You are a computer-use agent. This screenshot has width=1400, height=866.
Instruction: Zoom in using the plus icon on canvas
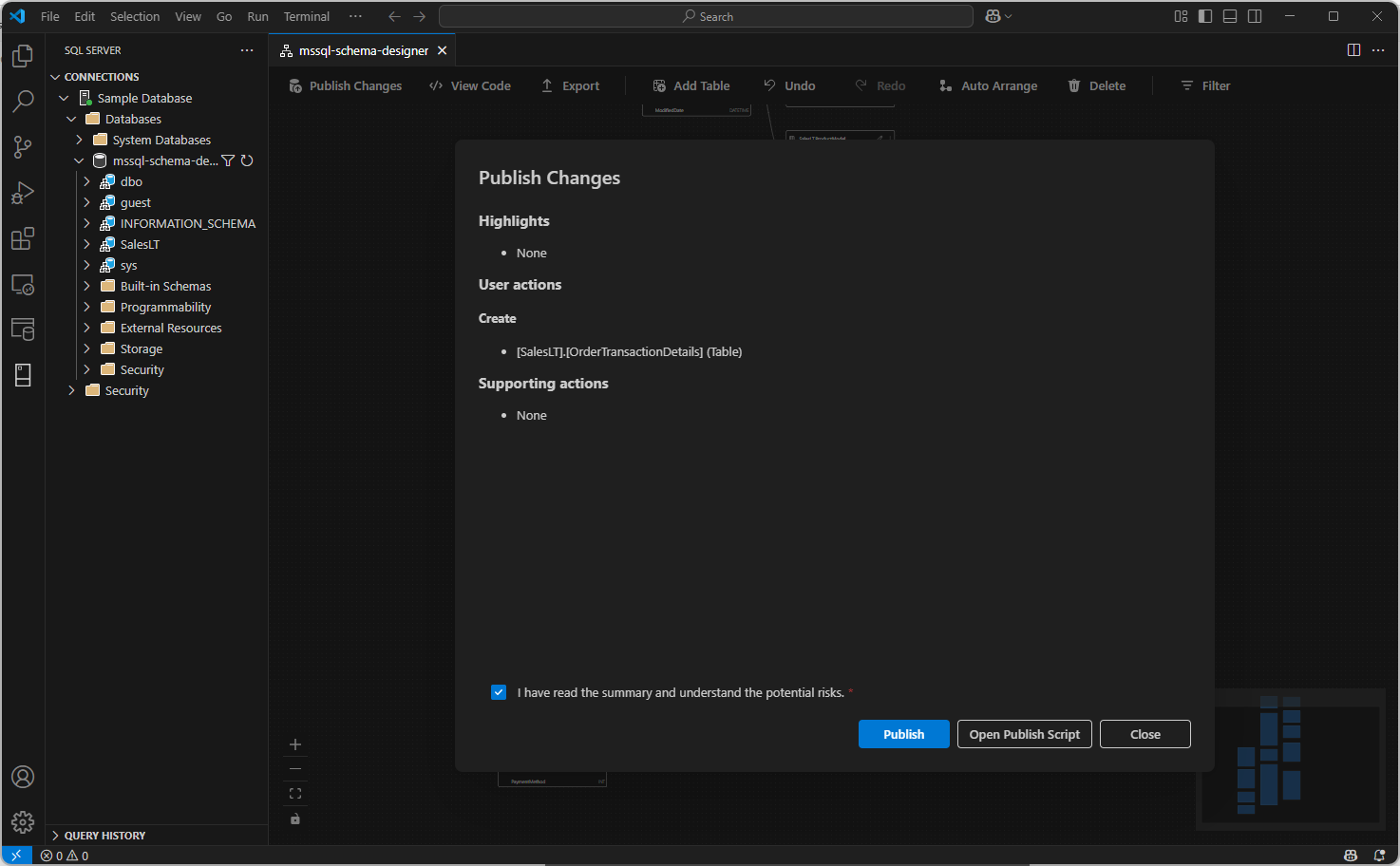click(294, 744)
